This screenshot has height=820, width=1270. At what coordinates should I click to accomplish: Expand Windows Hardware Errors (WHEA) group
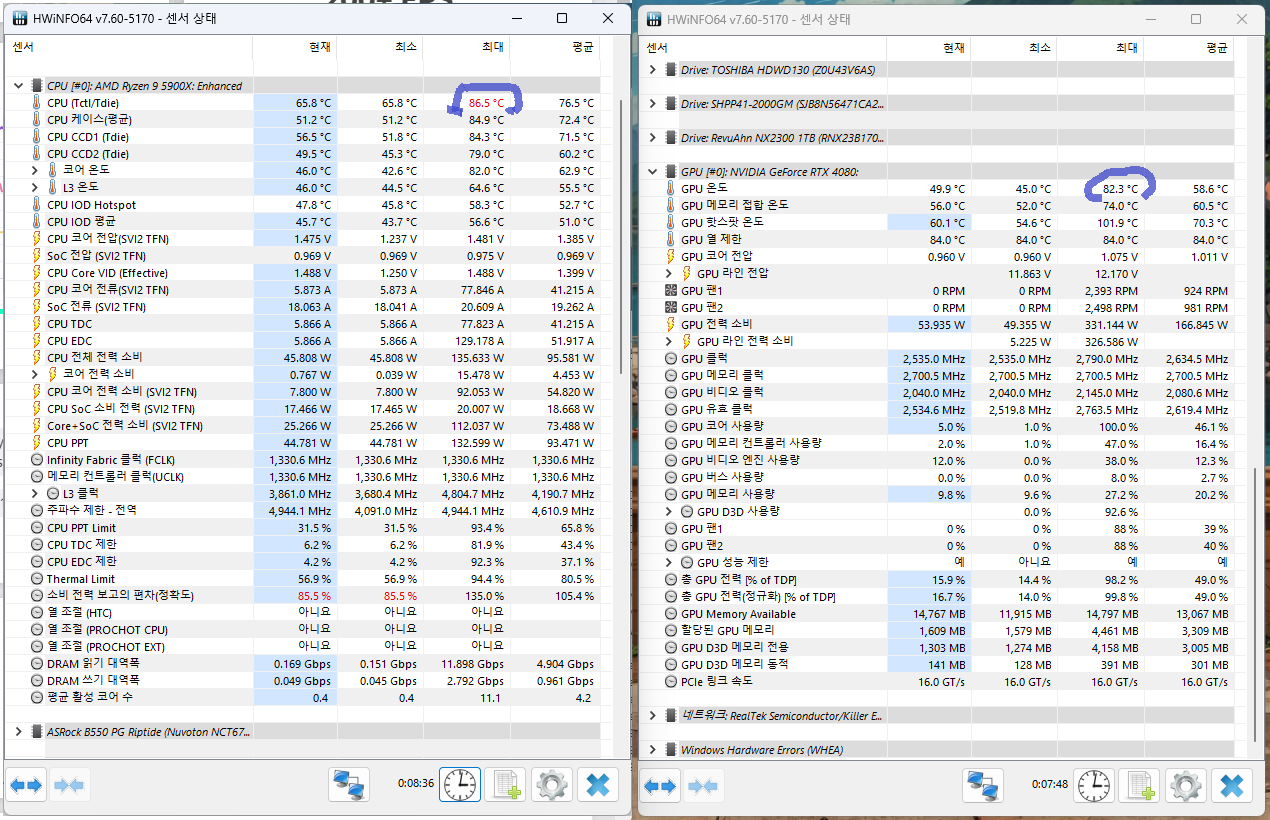coord(653,750)
